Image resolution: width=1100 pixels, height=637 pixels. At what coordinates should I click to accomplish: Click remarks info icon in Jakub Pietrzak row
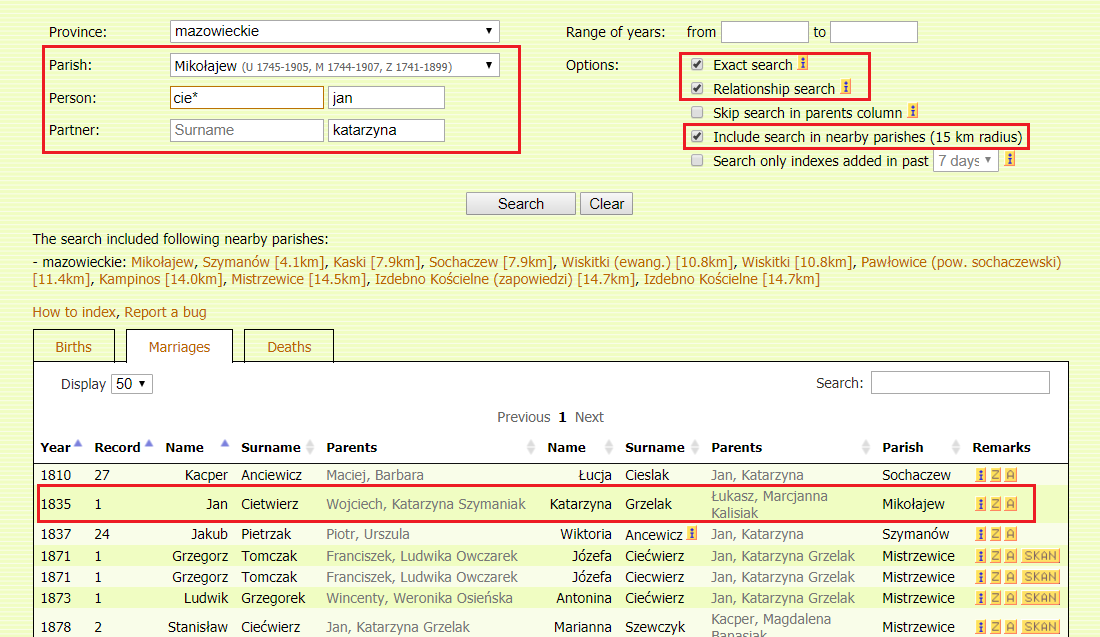980,535
